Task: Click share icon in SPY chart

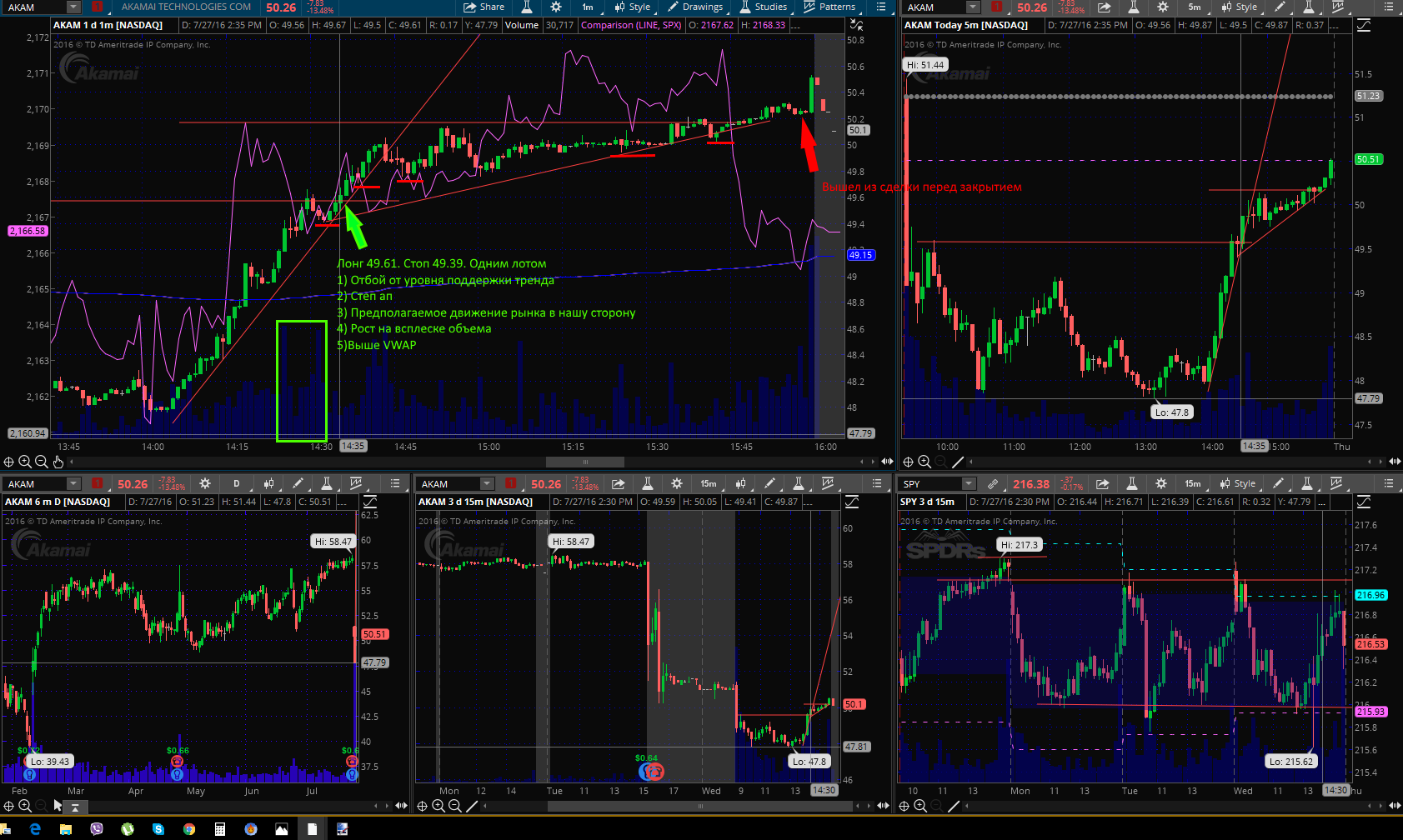Action: pyautogui.click(x=1102, y=483)
